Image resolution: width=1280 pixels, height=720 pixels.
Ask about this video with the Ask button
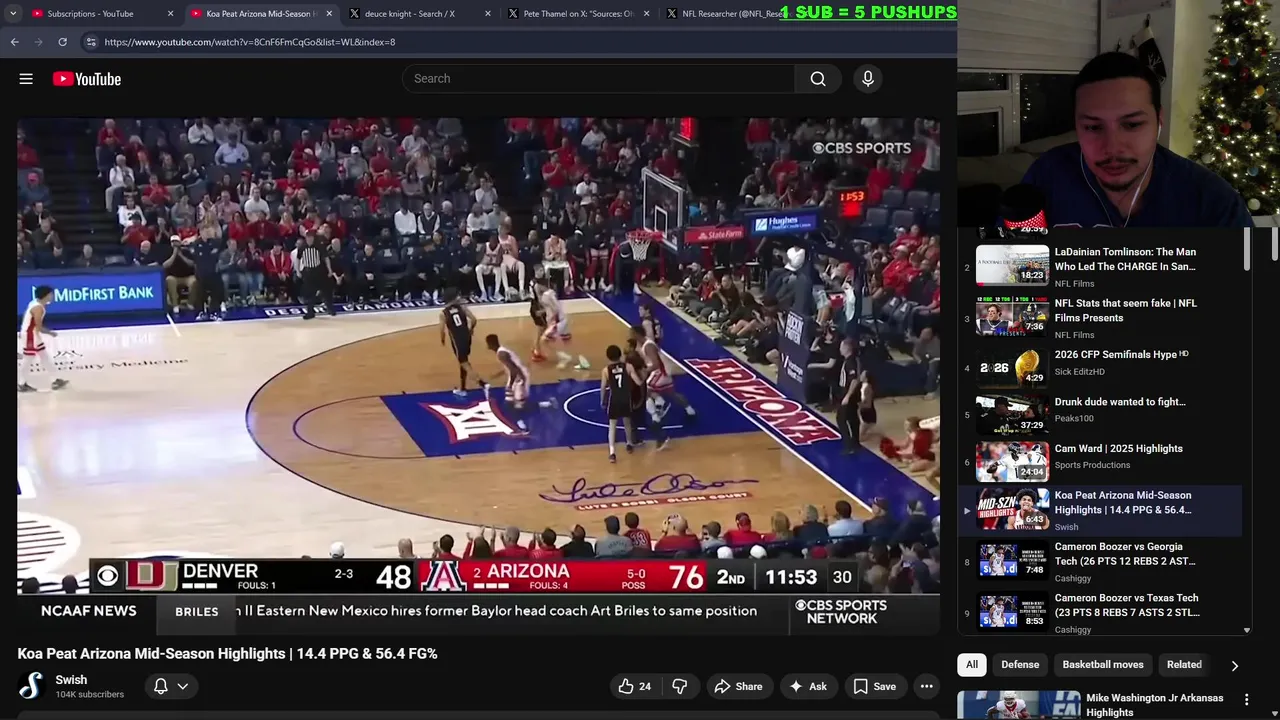tap(808, 686)
